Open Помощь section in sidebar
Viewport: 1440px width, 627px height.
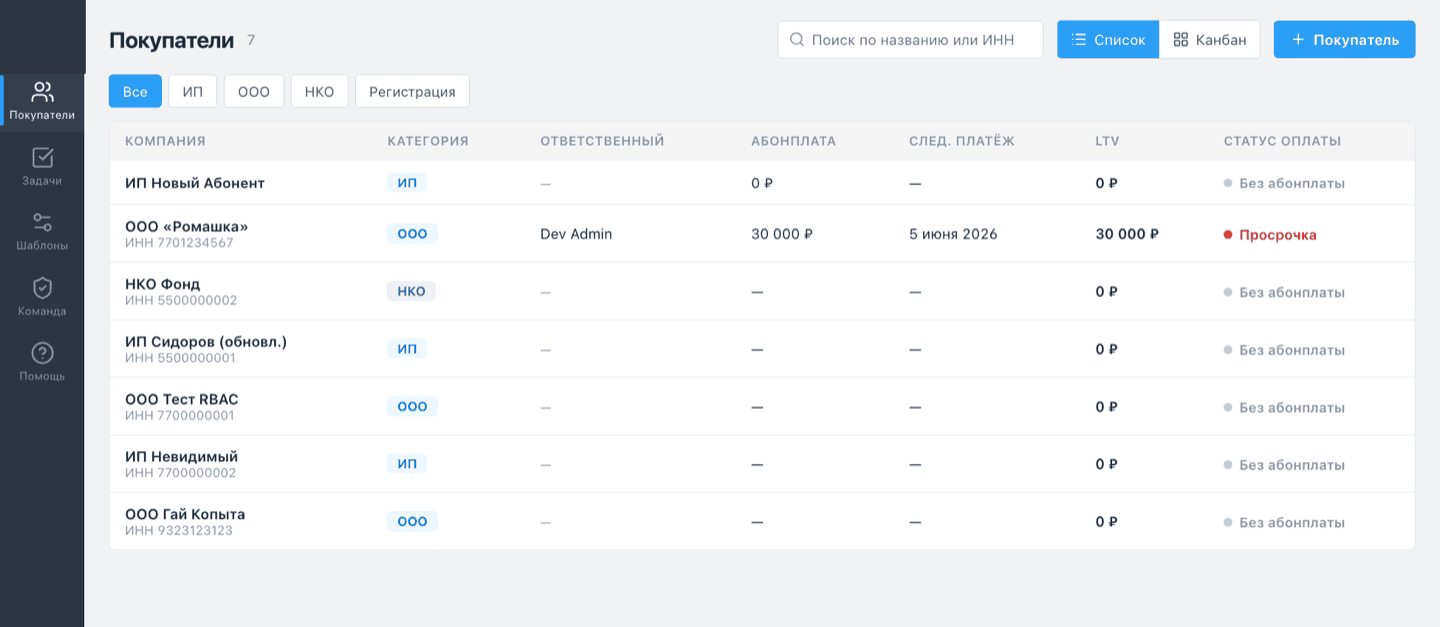[42, 362]
